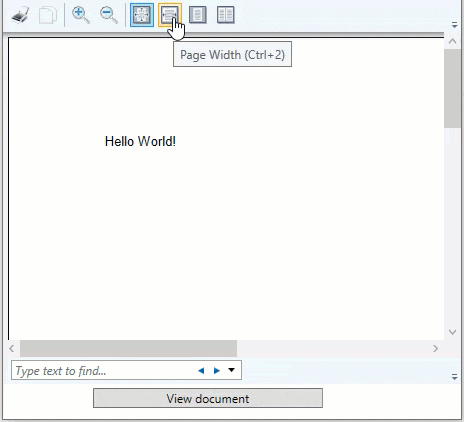Image resolution: width=464 pixels, height=422 pixels.
Task: Zoom out with the minus magnifier icon
Action: (x=109, y=15)
